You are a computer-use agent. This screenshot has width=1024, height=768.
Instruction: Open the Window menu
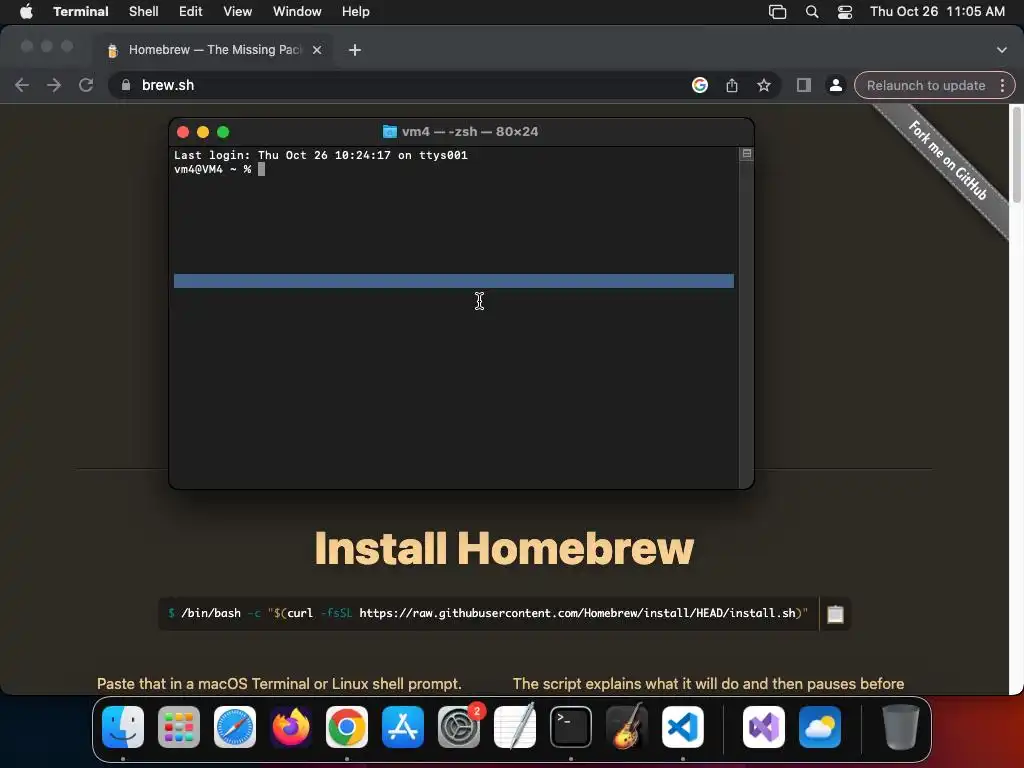[x=297, y=11]
